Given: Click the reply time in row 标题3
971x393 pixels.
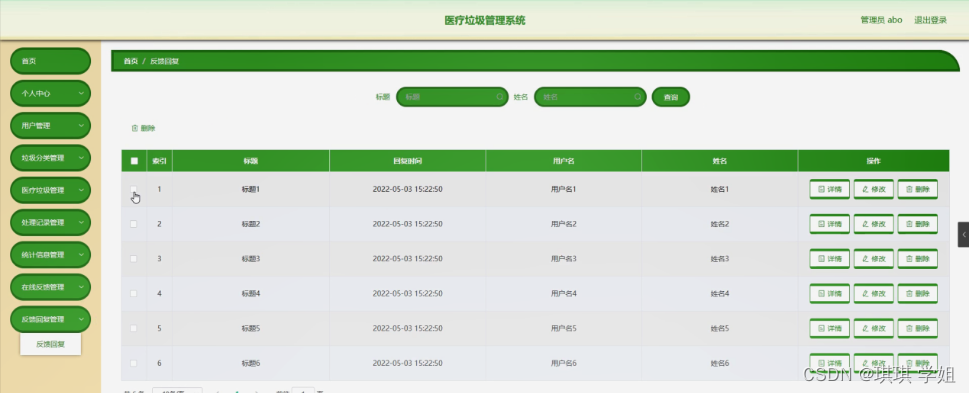Looking at the screenshot, I should click(x=407, y=259).
